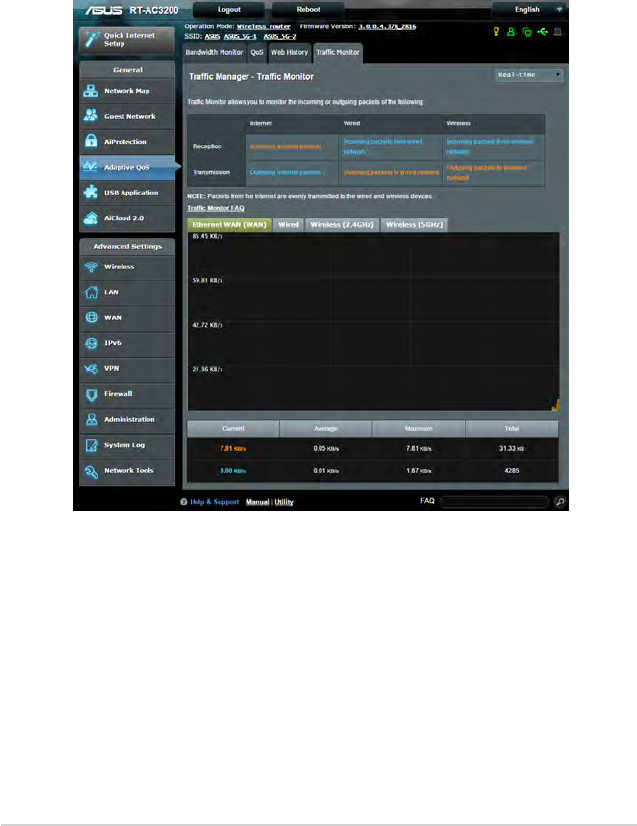
Task: Click the 85.45 KB/s graph axis label
Action: point(207,236)
